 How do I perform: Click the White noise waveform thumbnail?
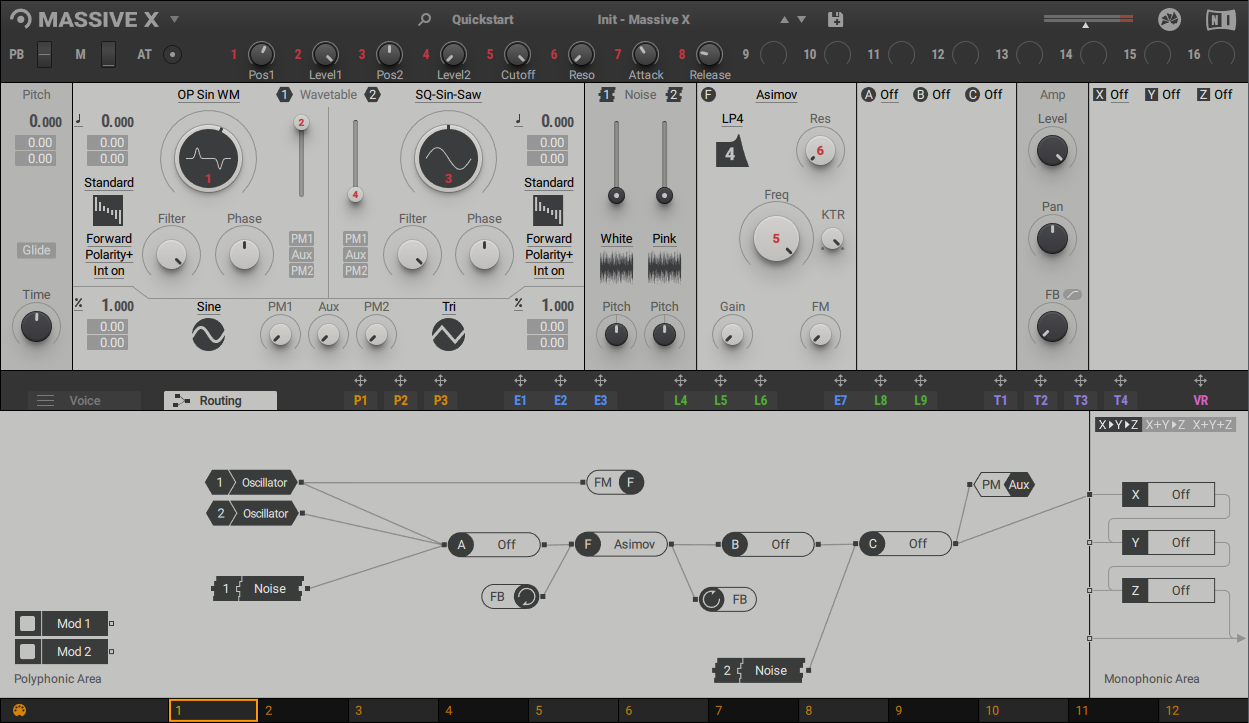pos(616,266)
